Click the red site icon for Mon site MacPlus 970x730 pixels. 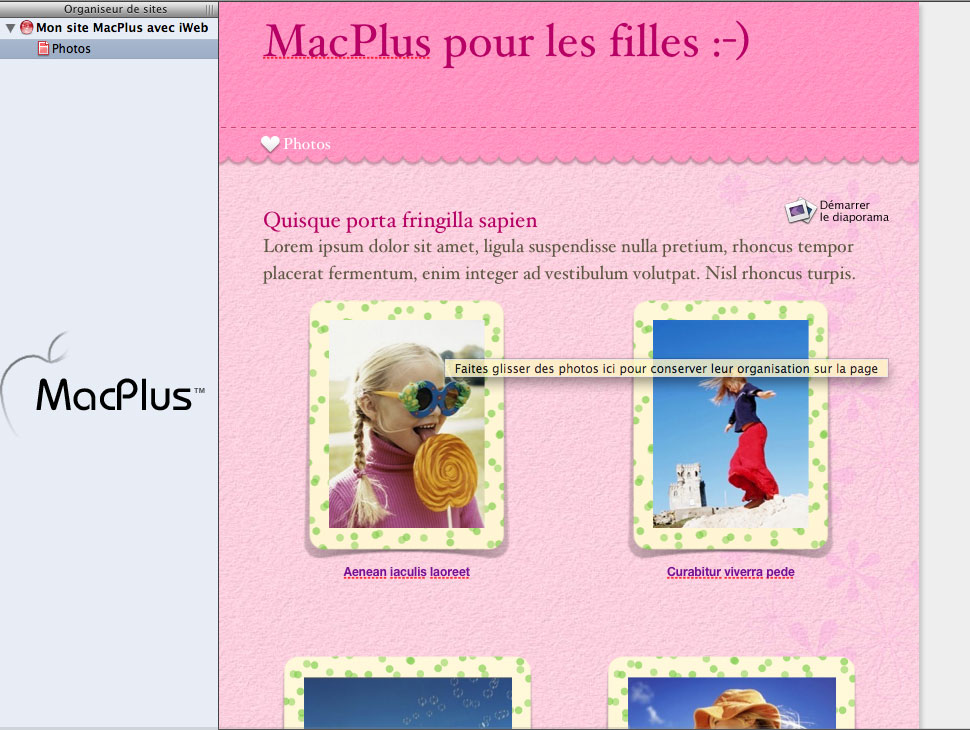tap(27, 28)
